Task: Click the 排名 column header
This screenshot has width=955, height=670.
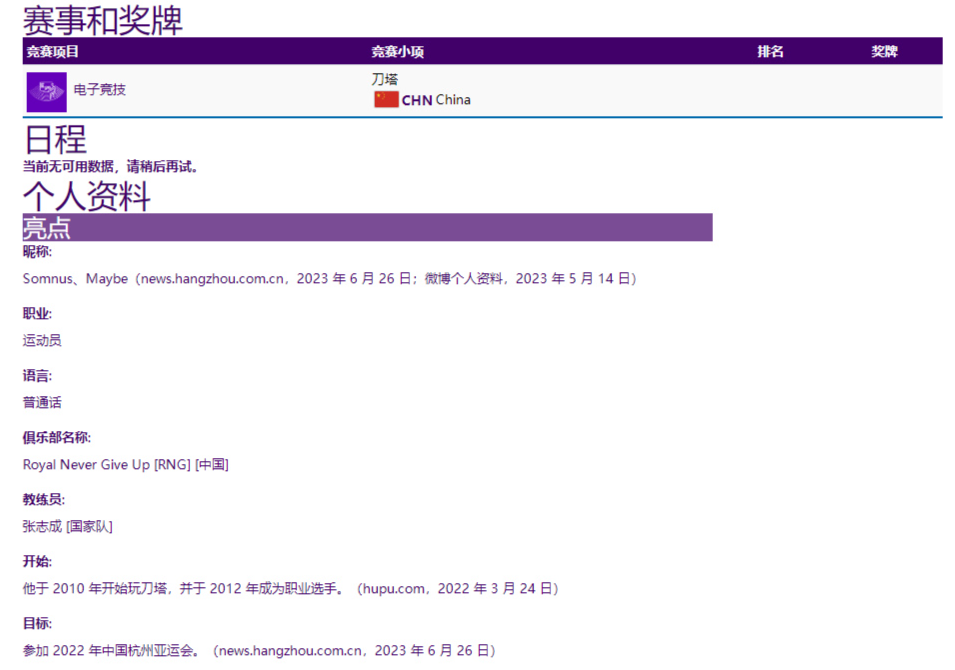Action: 770,52
